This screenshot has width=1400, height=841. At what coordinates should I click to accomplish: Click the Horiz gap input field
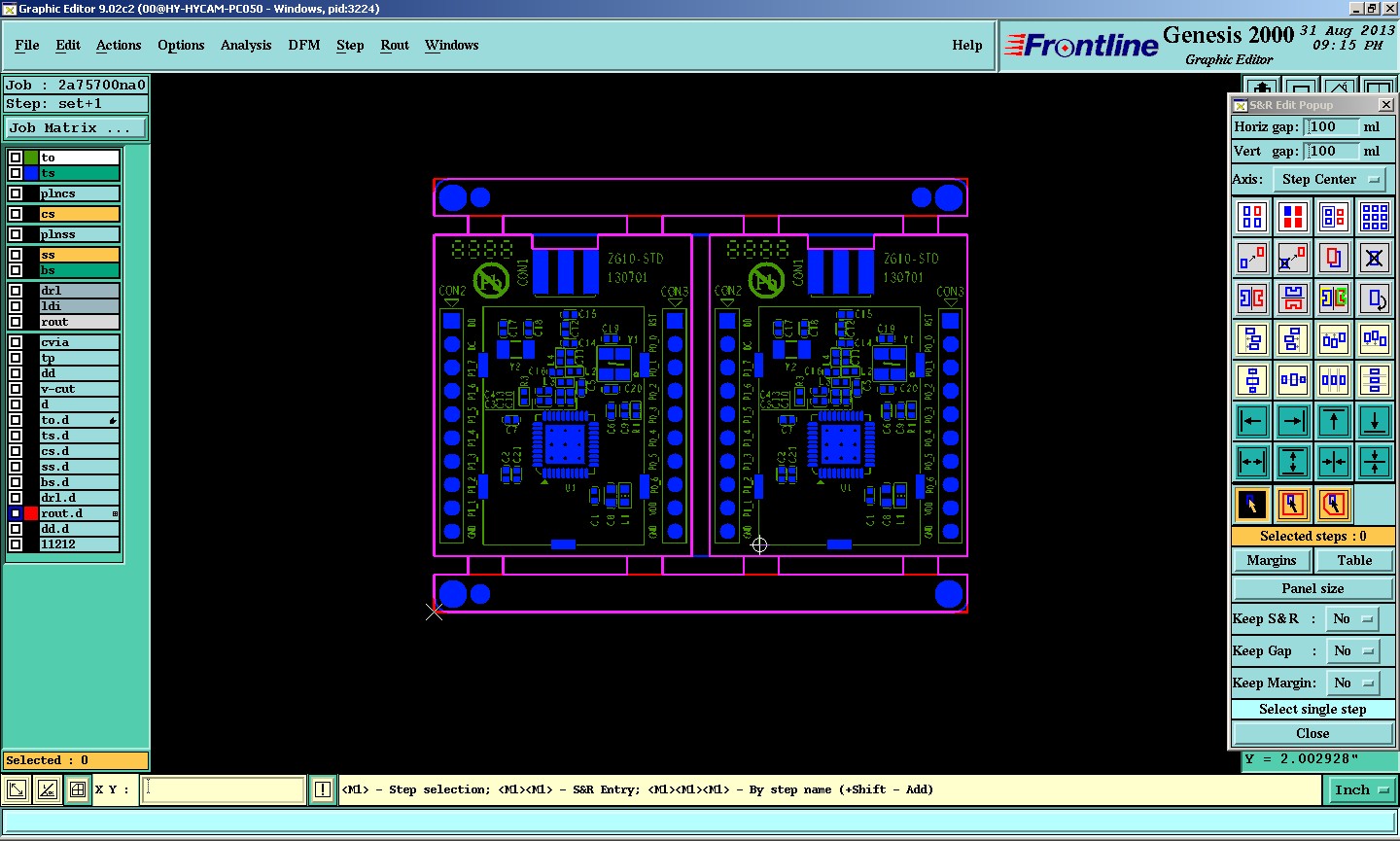point(1331,127)
